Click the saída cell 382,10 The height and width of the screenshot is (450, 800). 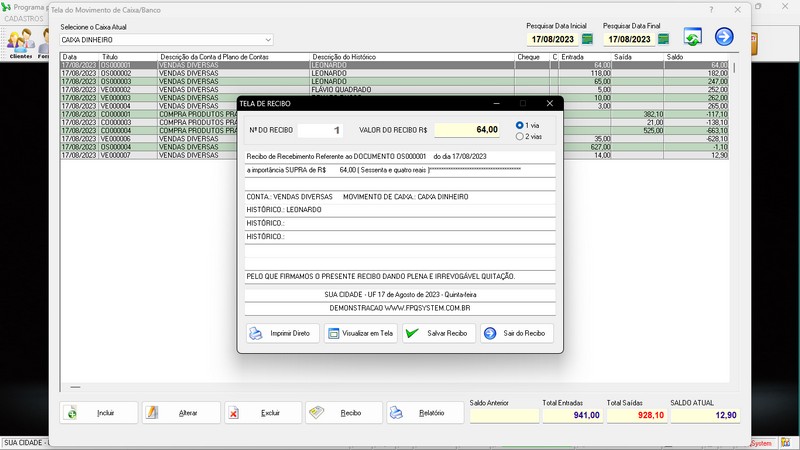pyautogui.click(x=637, y=114)
